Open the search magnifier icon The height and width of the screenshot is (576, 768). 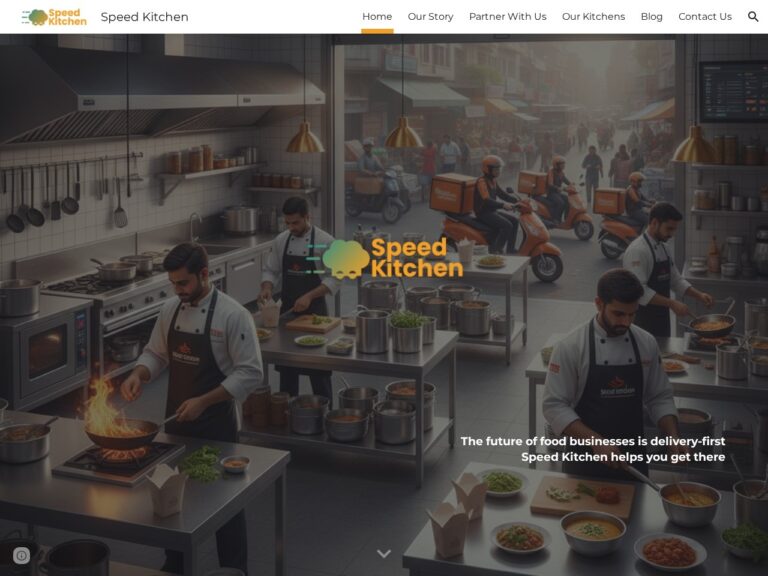pos(753,17)
